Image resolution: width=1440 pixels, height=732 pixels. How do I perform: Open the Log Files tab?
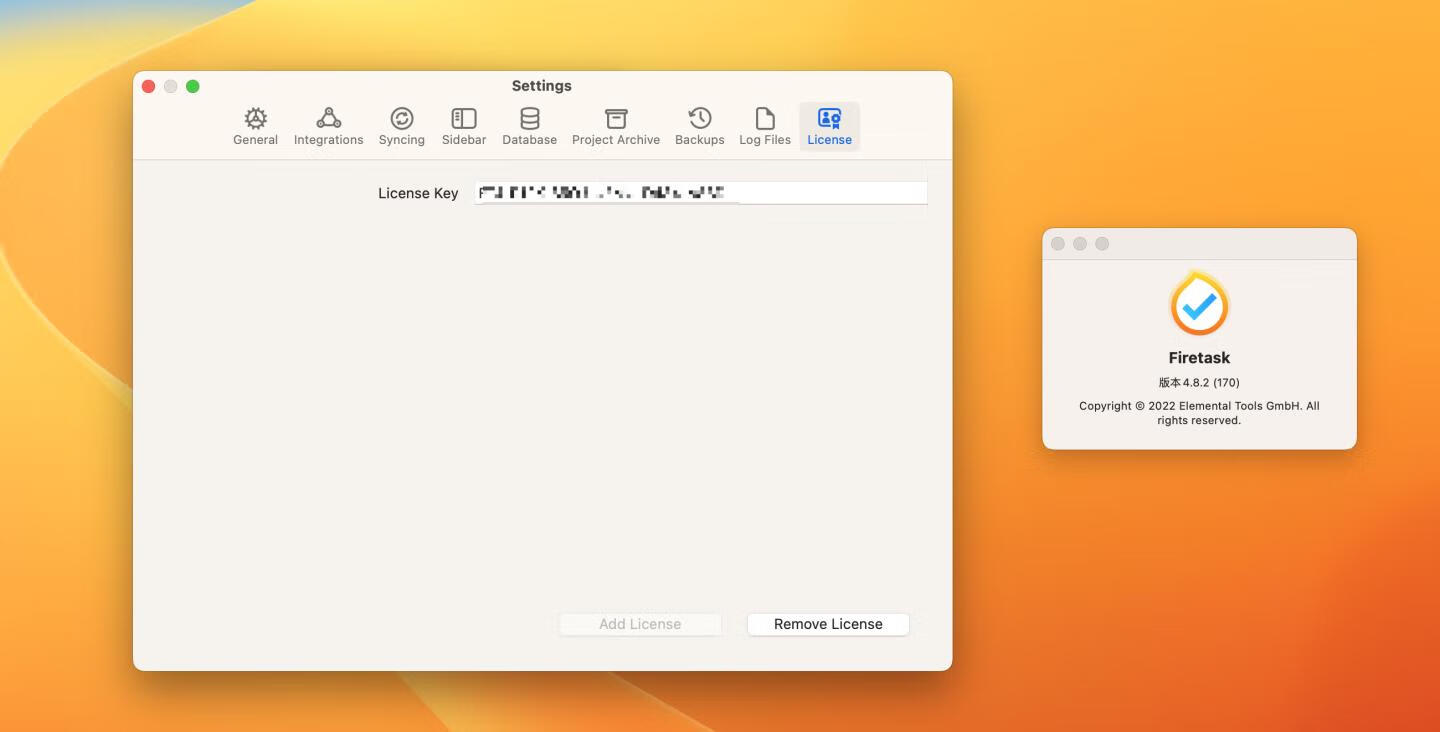click(x=765, y=127)
